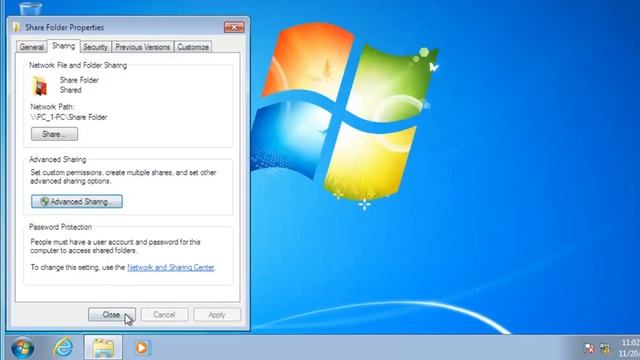The image size is (640, 360).
Task: Click the Share... button
Action: click(54, 134)
